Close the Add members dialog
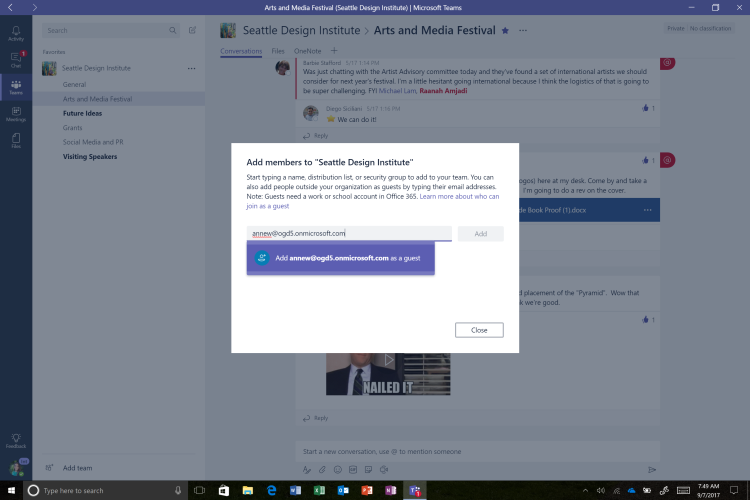Screen dimensions: 750x500 point(479,330)
